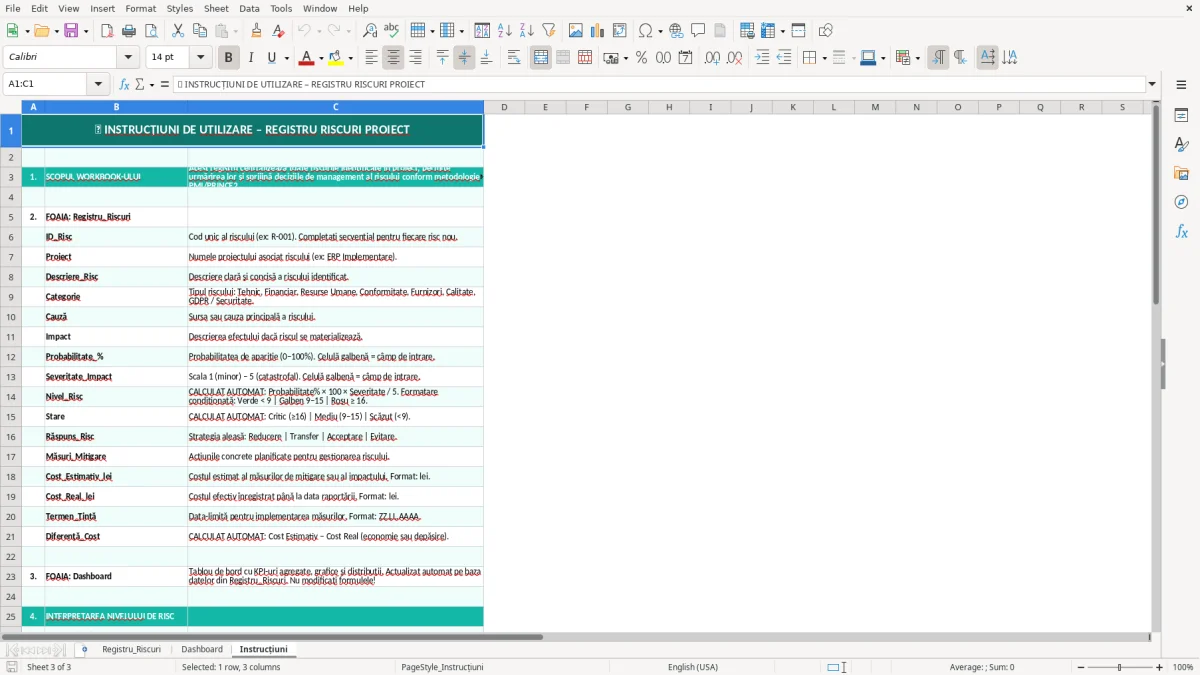Toggle Bold formatting

229,58
